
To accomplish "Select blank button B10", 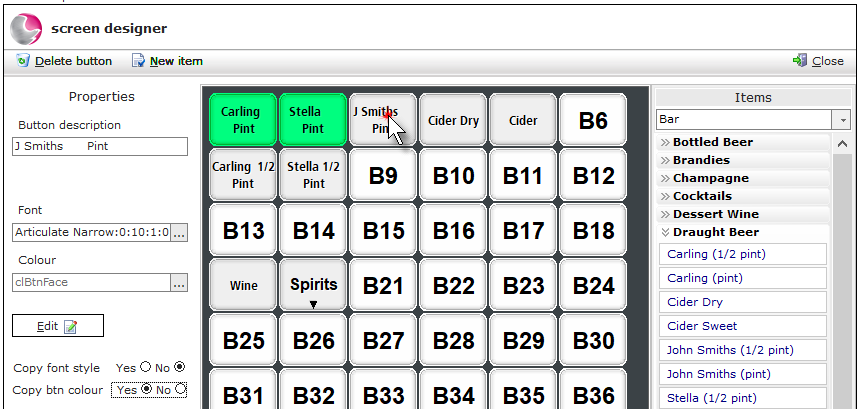I will point(453,175).
